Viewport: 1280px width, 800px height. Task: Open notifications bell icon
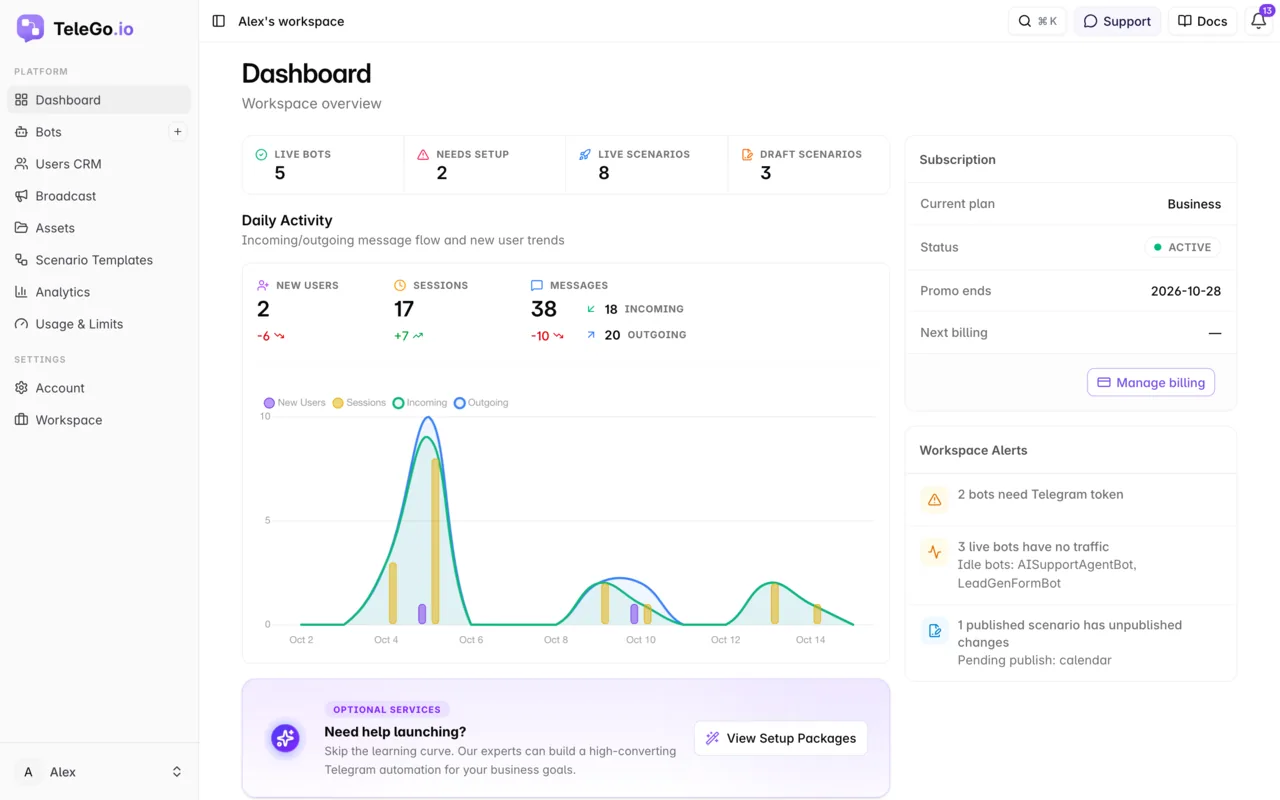coord(1259,21)
